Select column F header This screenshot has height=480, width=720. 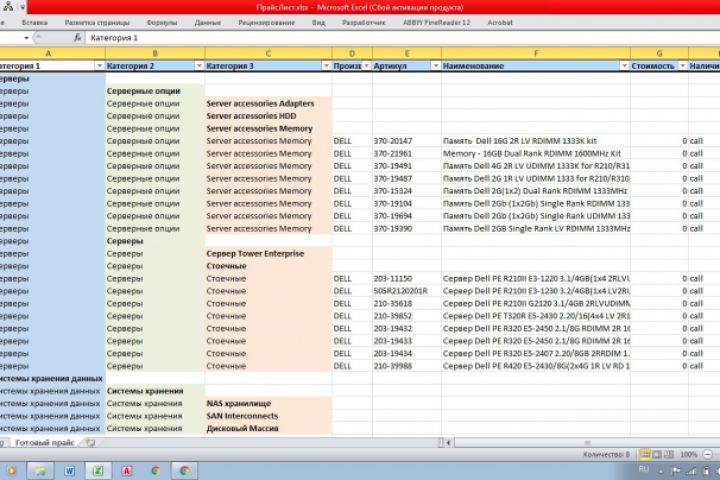pos(535,53)
